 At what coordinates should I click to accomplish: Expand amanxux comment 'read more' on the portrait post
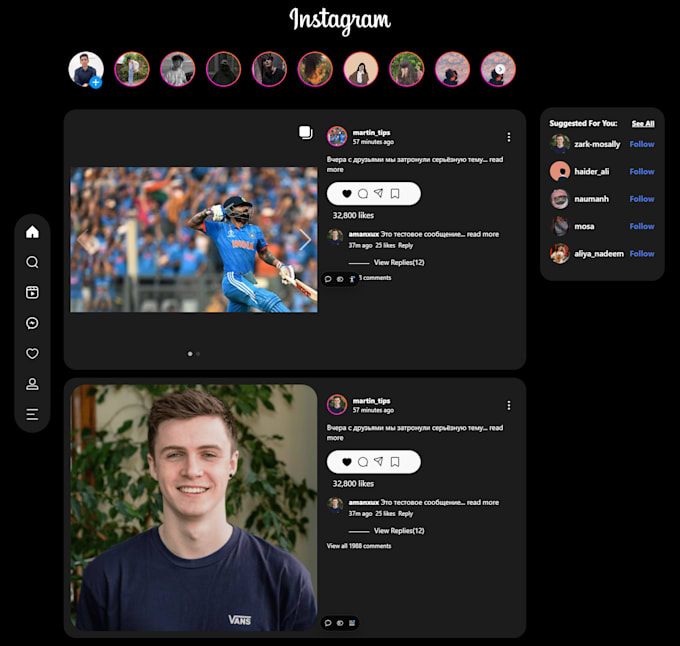(x=483, y=502)
